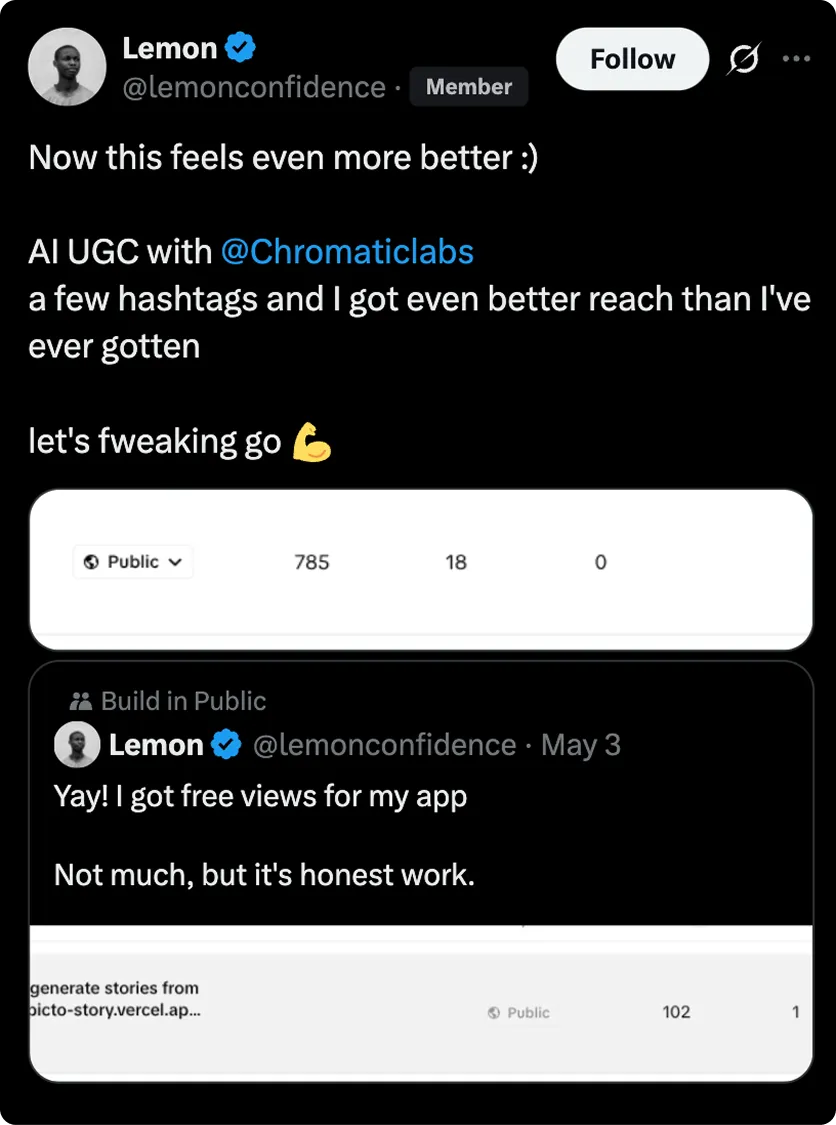
Task: Open the Build in Public community label
Action: pyautogui.click(x=184, y=701)
